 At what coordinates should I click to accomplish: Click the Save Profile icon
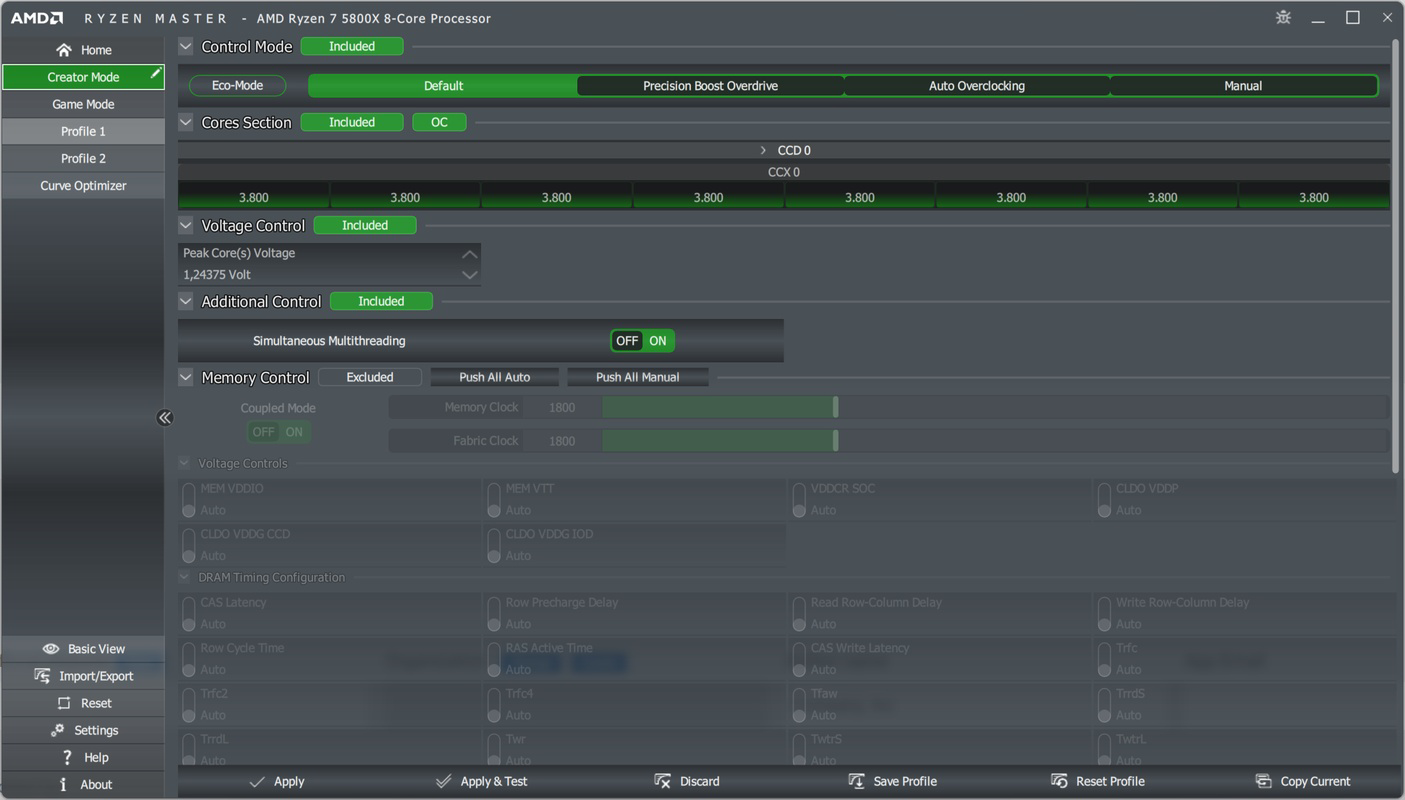point(856,781)
